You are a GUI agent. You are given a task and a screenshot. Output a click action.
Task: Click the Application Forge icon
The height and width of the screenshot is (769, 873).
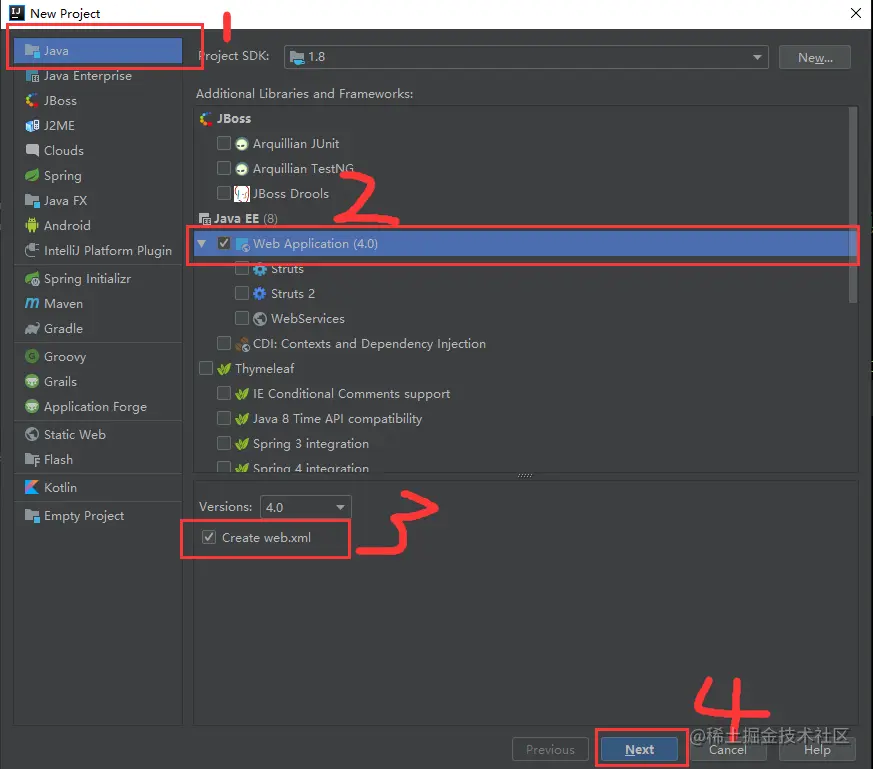[x=32, y=406]
